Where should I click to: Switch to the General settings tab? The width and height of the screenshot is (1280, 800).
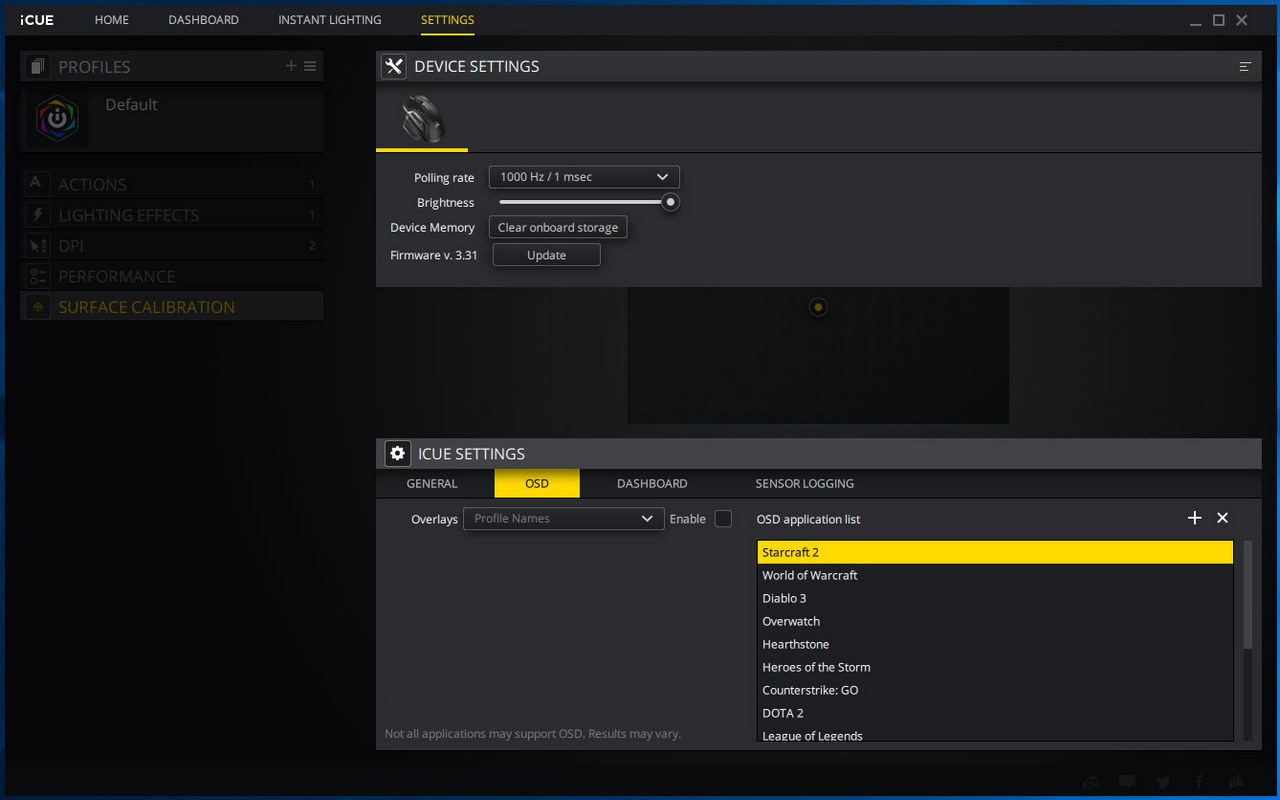click(x=432, y=483)
